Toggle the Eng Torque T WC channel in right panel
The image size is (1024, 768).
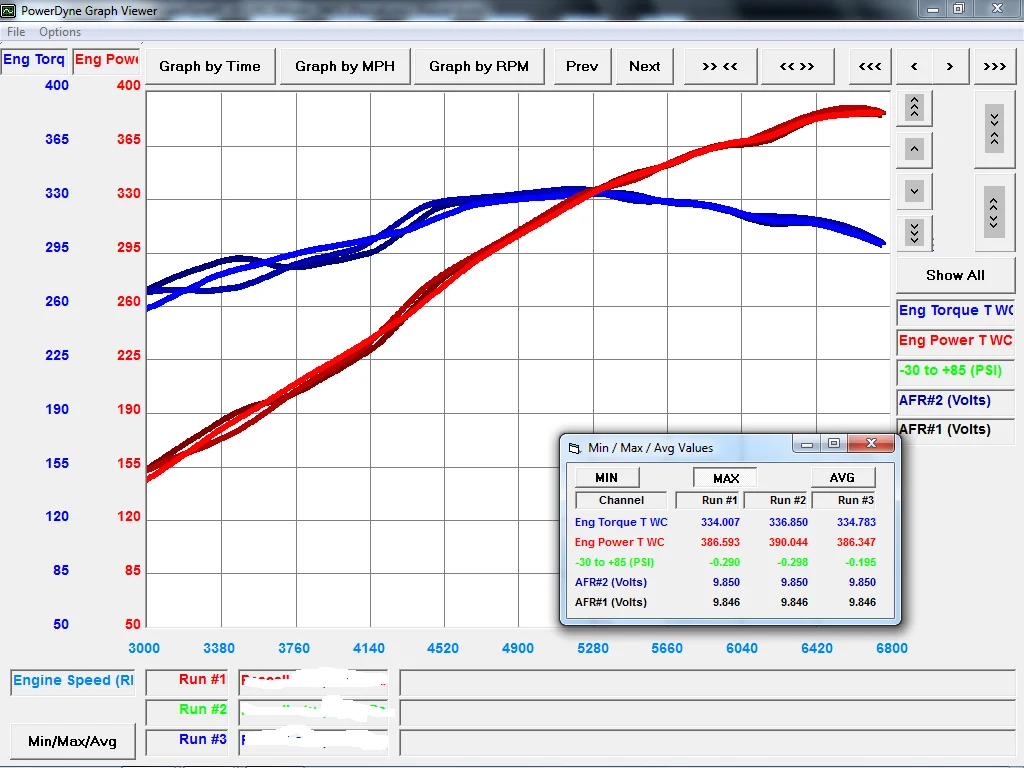point(955,311)
